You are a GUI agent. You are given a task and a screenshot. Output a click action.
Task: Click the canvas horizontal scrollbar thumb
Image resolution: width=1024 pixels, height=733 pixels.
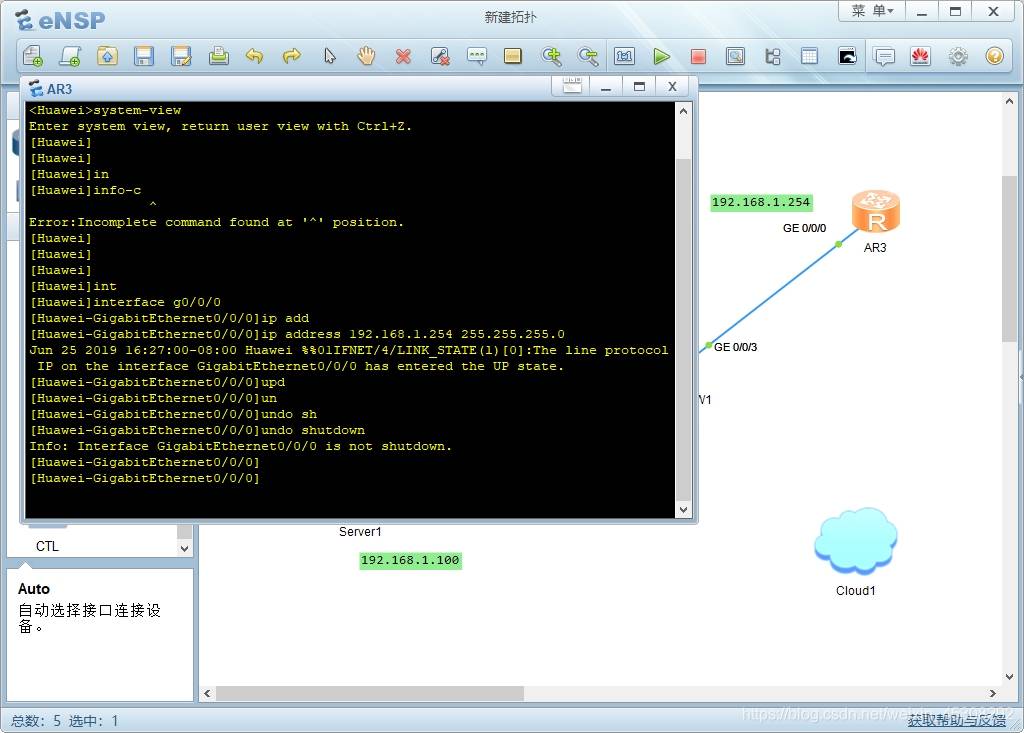click(370, 693)
